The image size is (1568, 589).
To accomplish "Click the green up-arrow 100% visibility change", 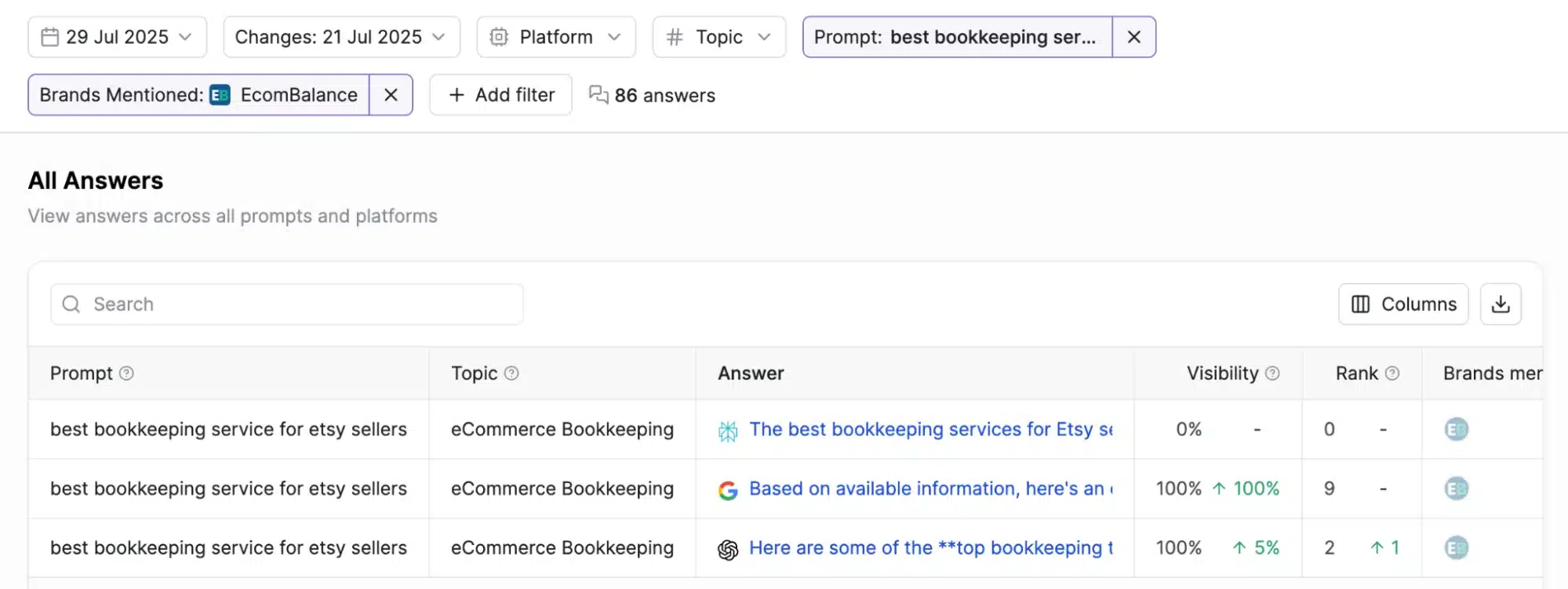I will click(x=1246, y=489).
